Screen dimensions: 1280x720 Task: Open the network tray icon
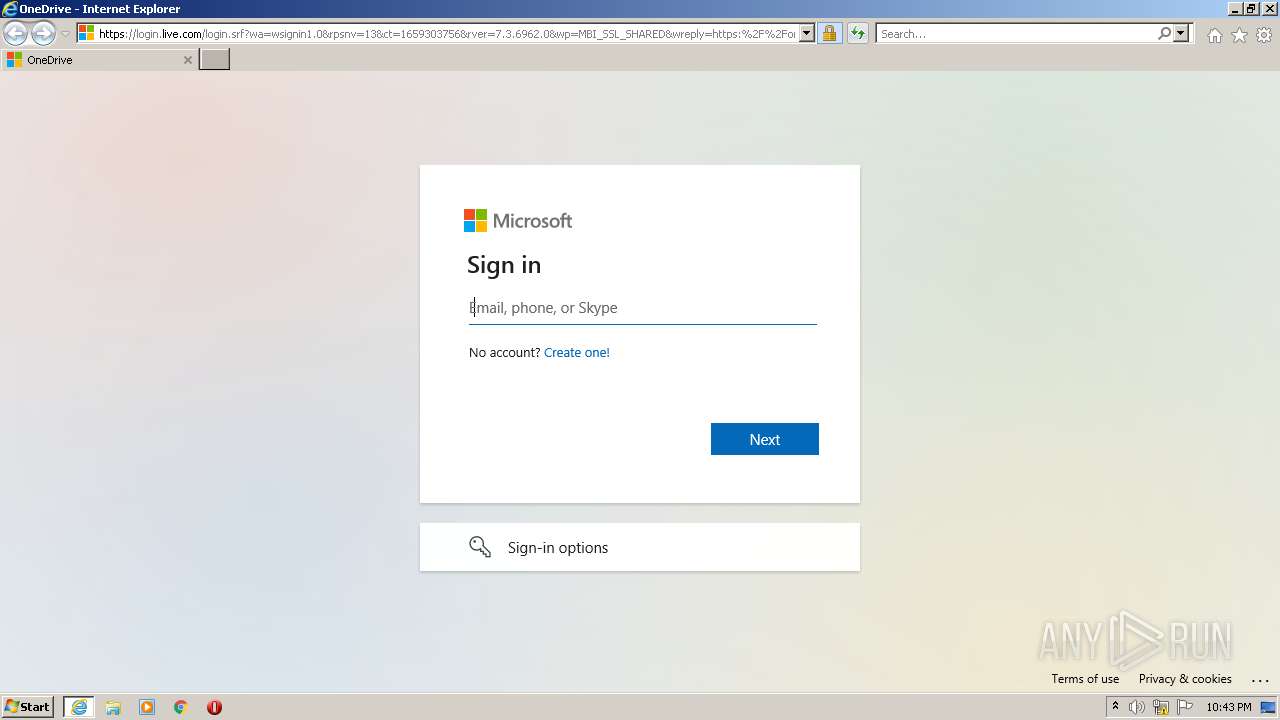[x=1161, y=707]
